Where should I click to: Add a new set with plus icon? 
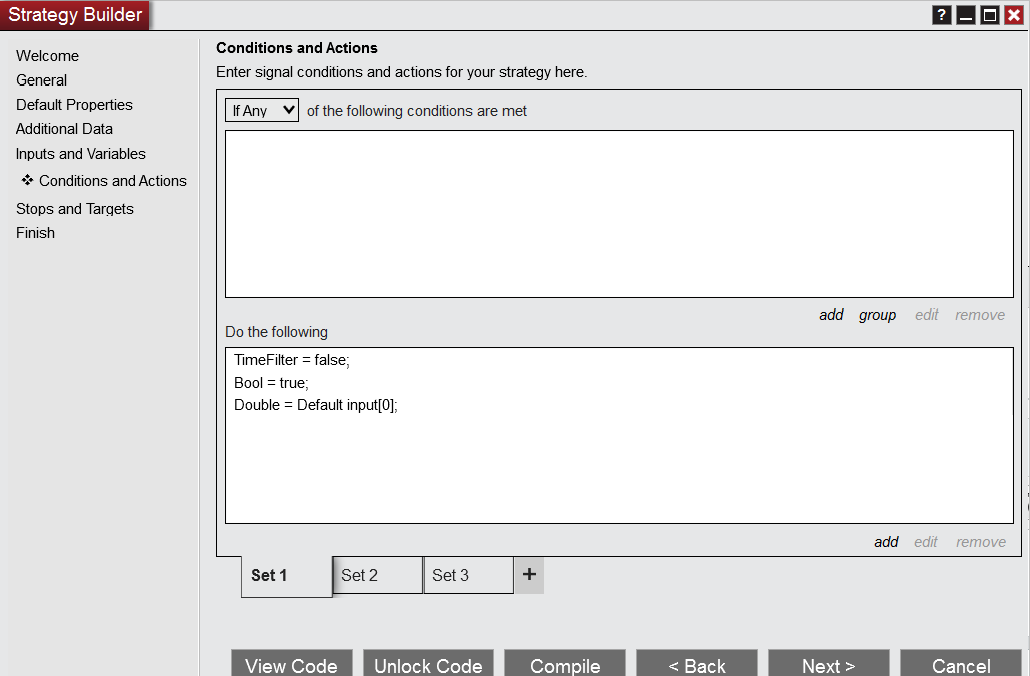point(529,575)
